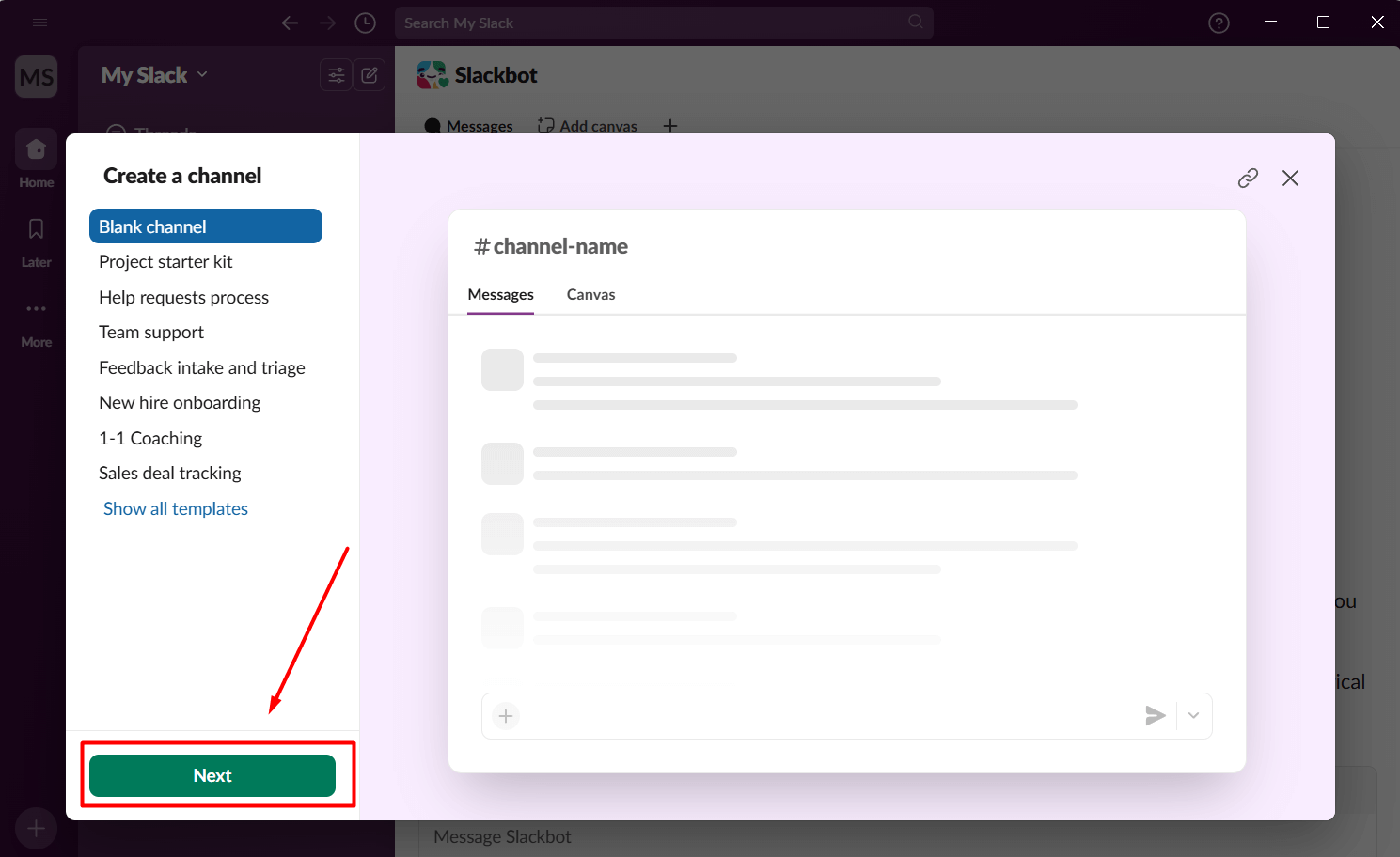
Task: Open Show all templates link
Action: click(x=176, y=508)
